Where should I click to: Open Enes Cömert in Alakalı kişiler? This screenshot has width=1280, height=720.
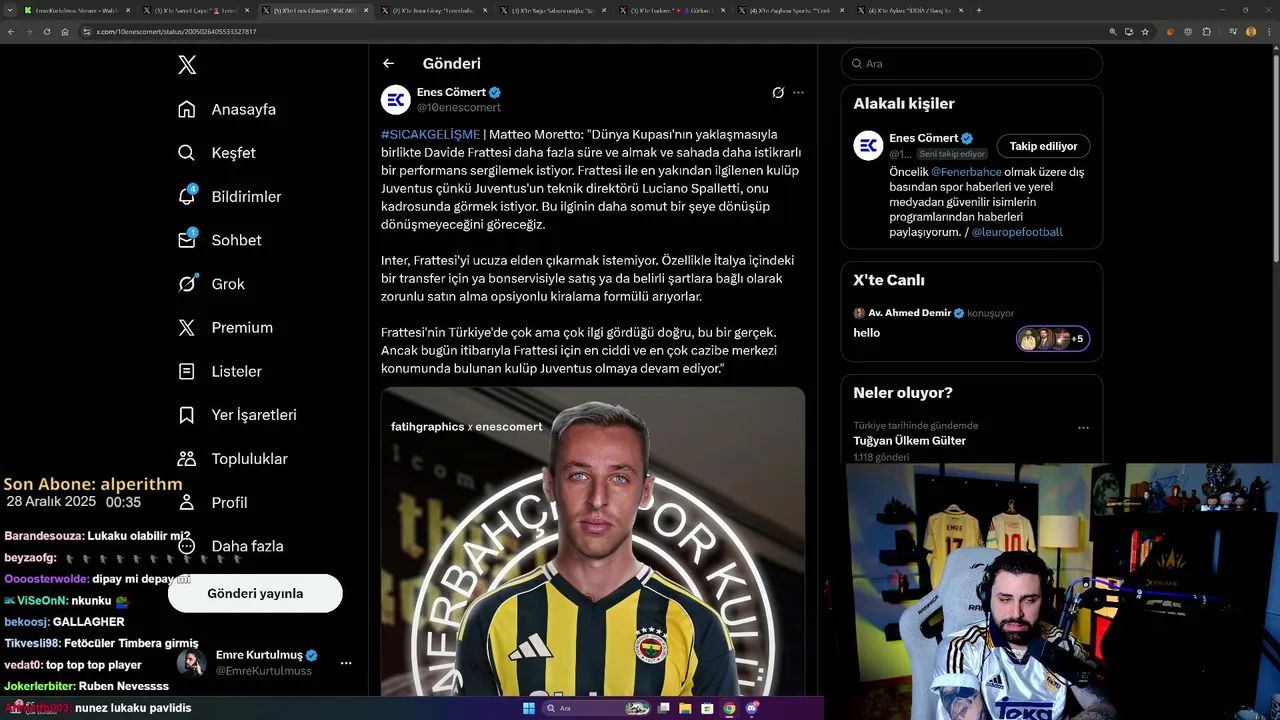pyautogui.click(x=923, y=138)
